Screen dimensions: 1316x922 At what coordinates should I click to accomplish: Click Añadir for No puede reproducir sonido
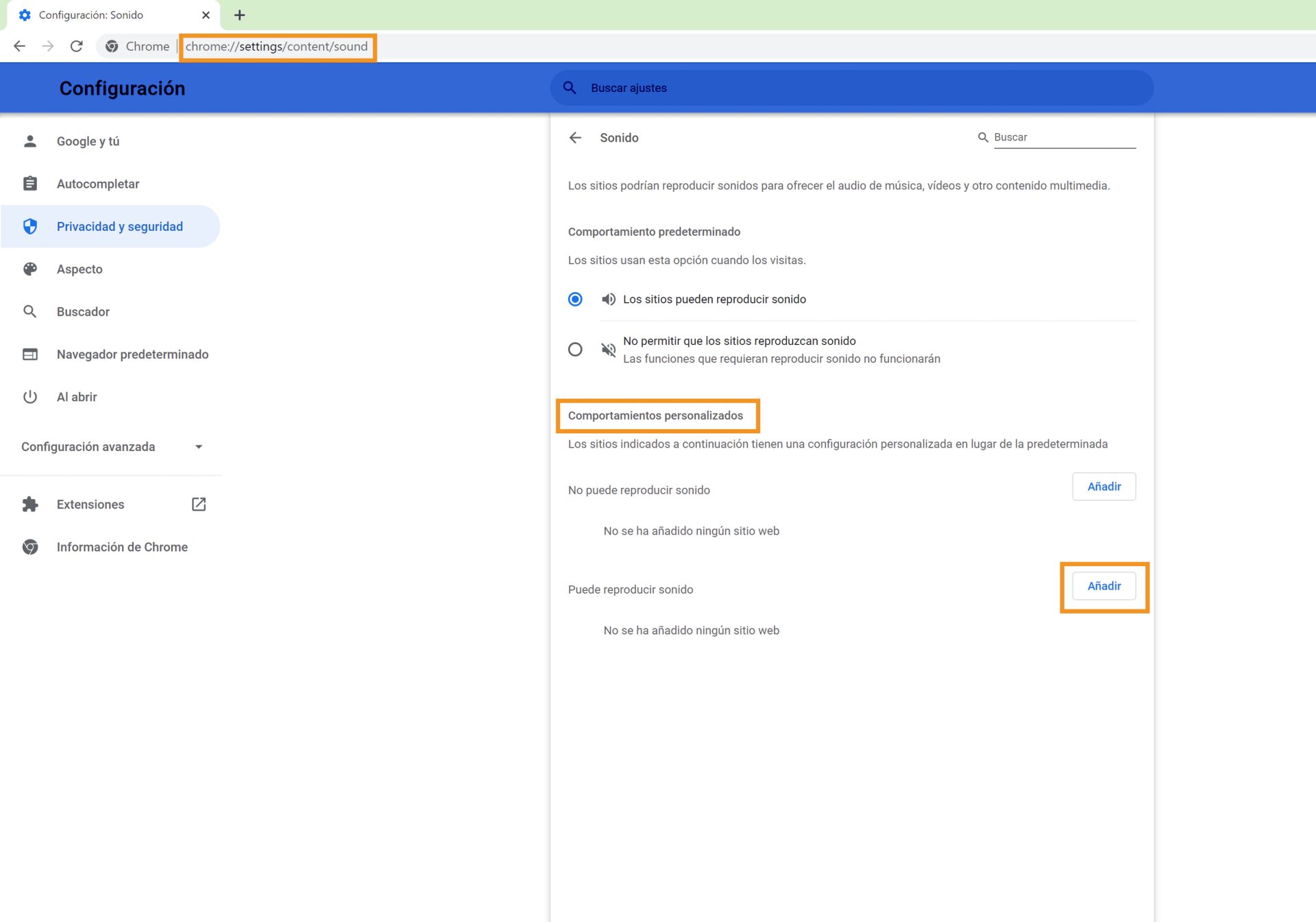pyautogui.click(x=1104, y=486)
